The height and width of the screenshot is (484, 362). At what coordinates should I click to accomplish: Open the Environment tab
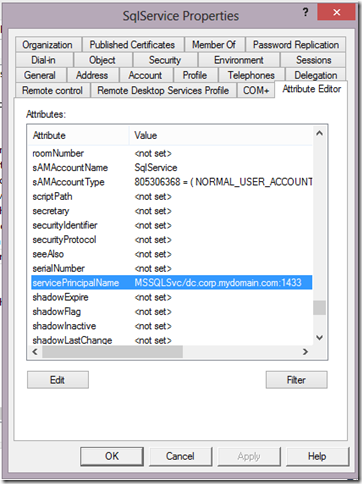tap(239, 60)
